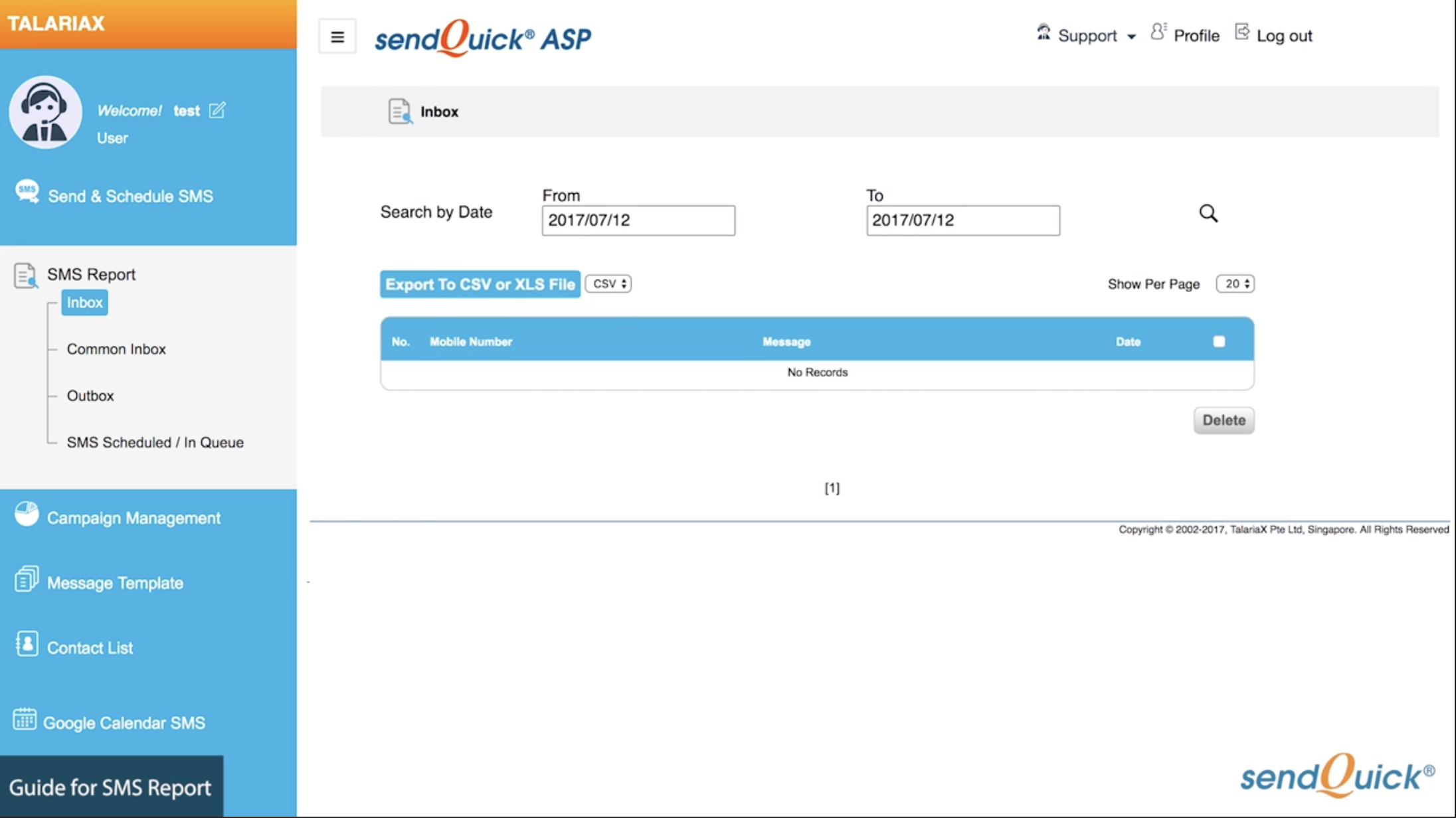Click the SMS Report document icon
The image size is (1456, 818).
click(x=25, y=275)
